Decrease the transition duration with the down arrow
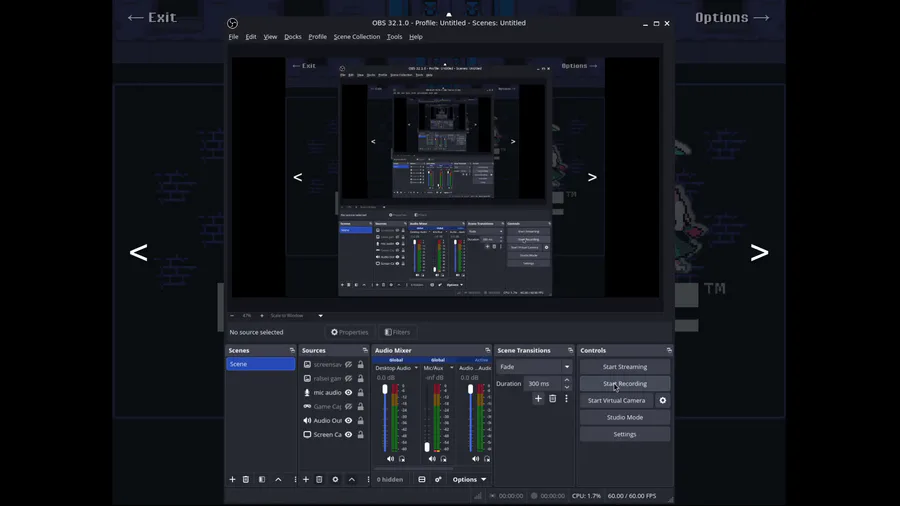 click(x=567, y=387)
